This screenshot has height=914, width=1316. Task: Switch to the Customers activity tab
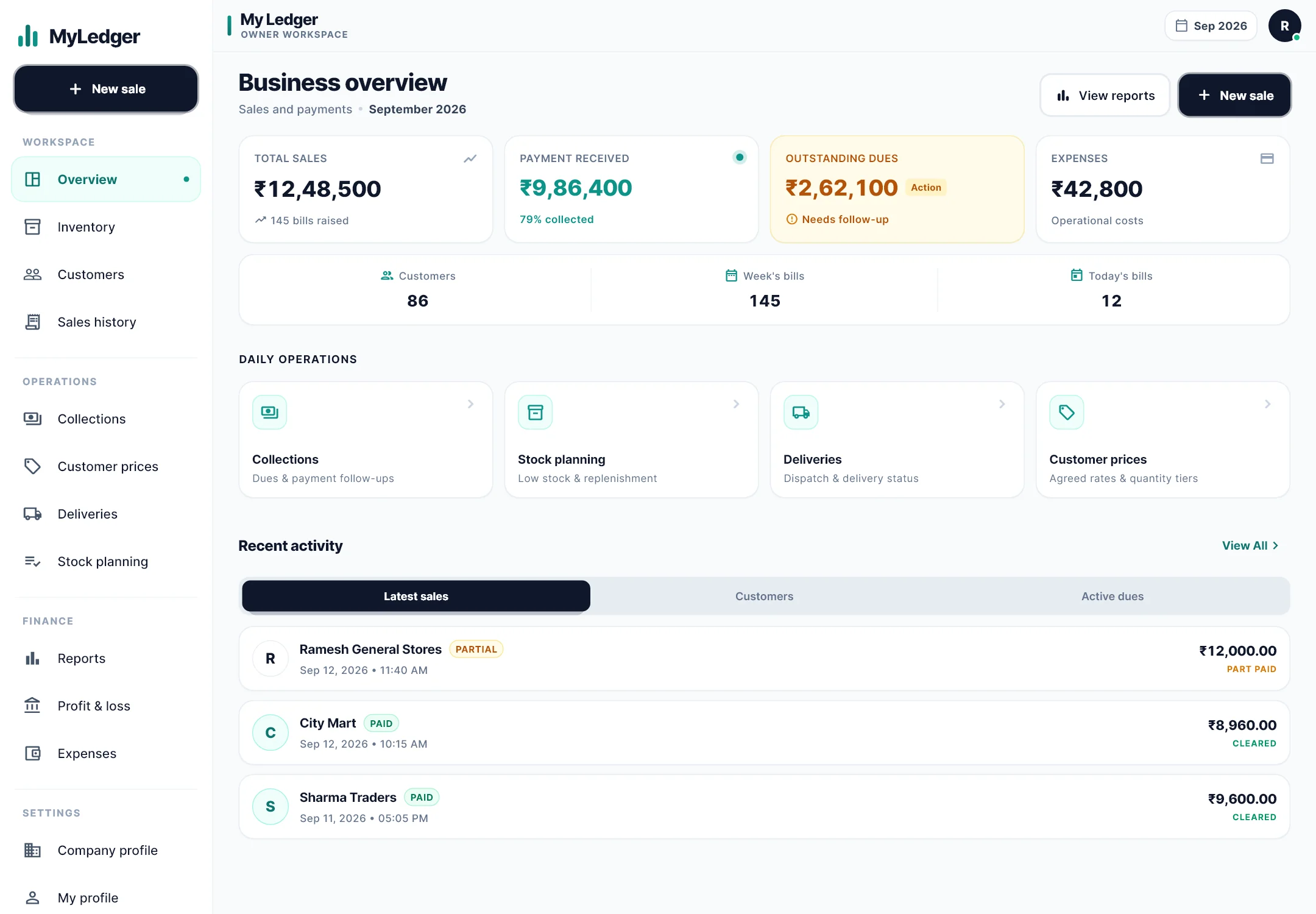tap(764, 596)
